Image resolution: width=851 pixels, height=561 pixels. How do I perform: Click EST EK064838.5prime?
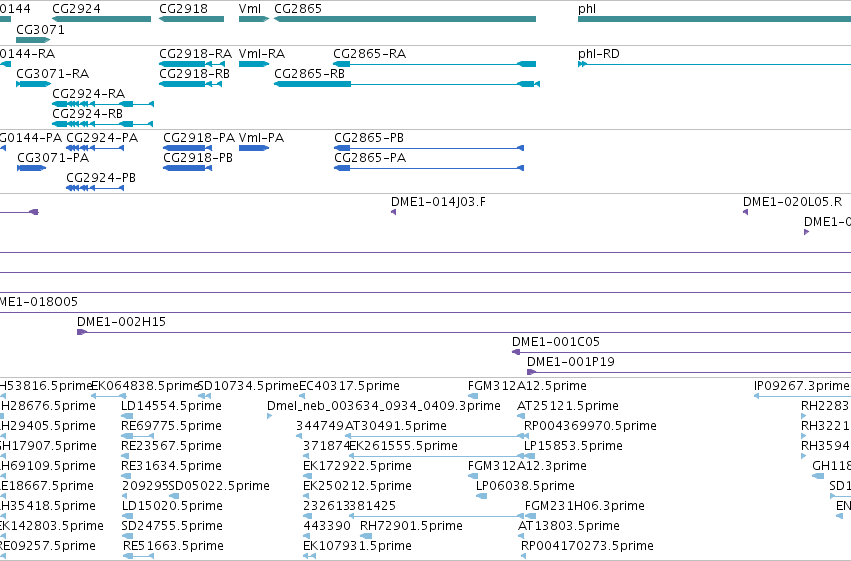tap(109, 397)
